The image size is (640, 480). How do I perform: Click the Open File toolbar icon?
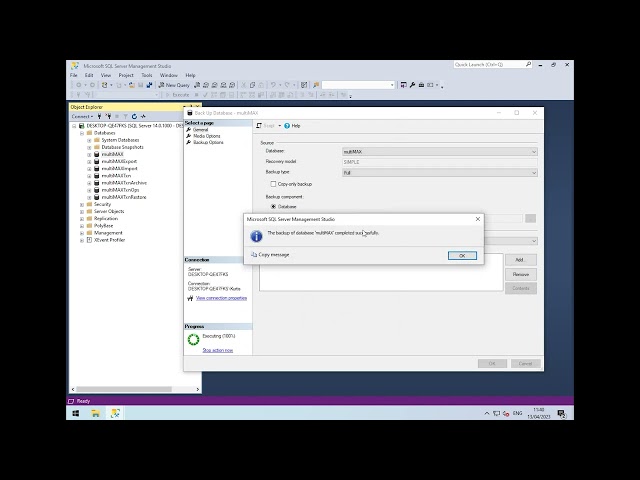[131, 85]
